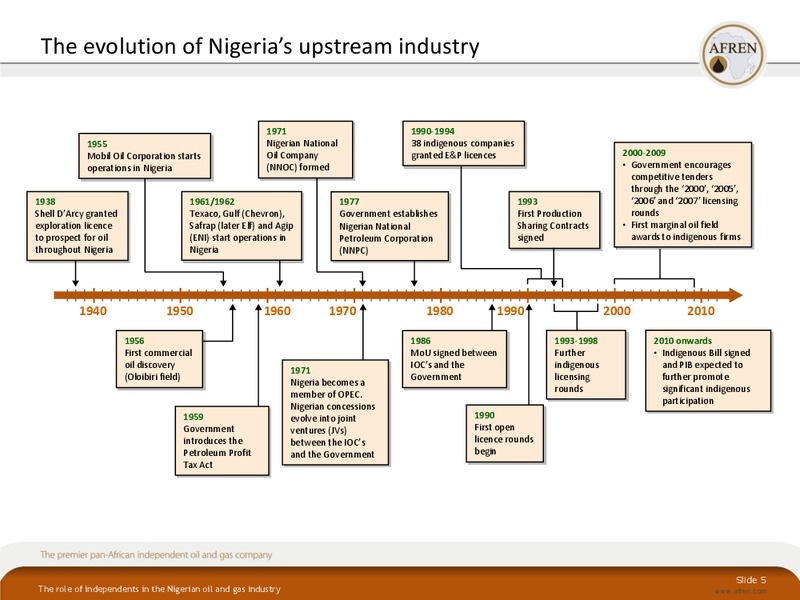The width and height of the screenshot is (800, 600).
Task: Select the 2000-2009 licensing rounds box
Action: (683, 195)
